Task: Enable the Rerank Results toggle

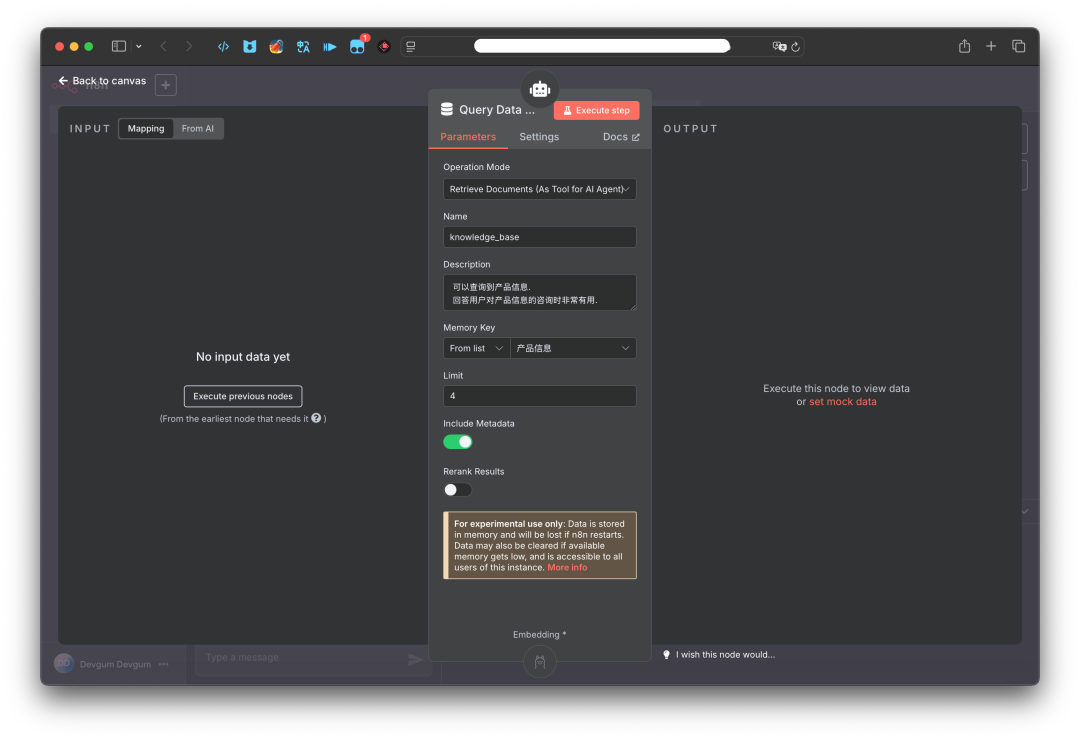Action: (458, 489)
